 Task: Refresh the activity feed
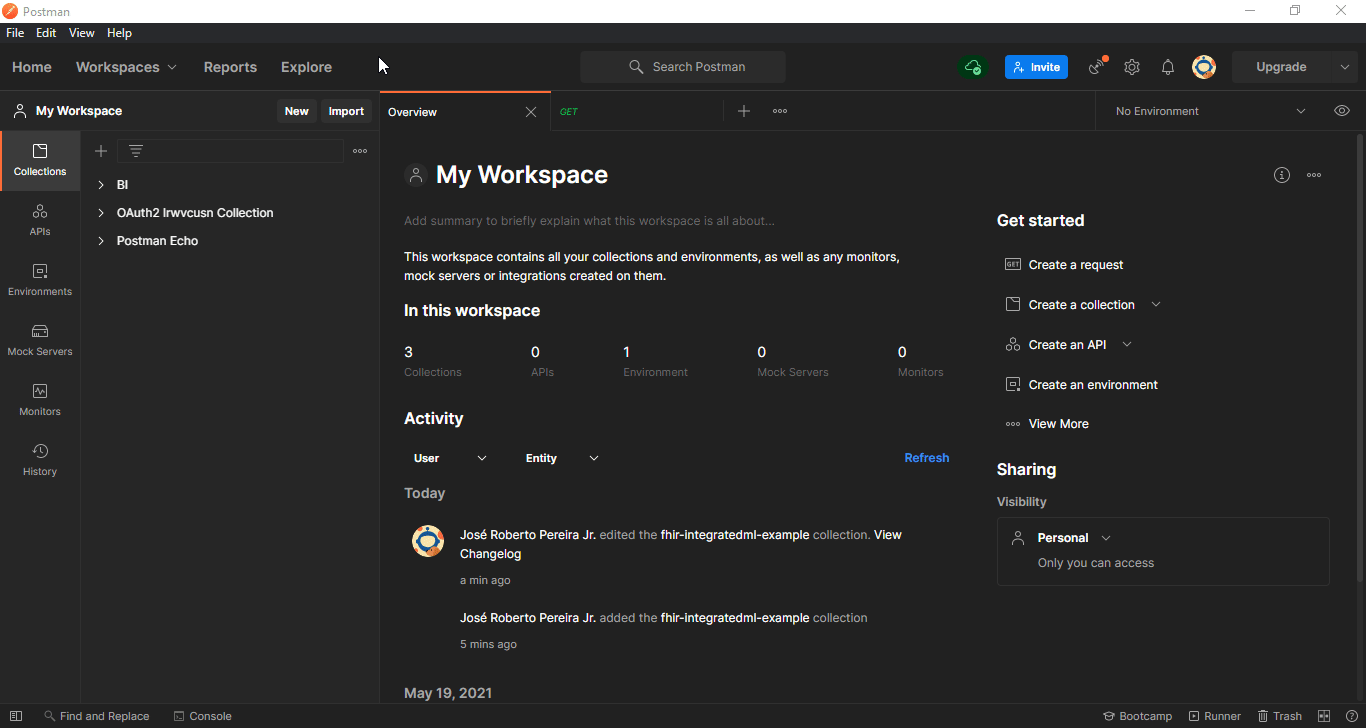tap(926, 458)
